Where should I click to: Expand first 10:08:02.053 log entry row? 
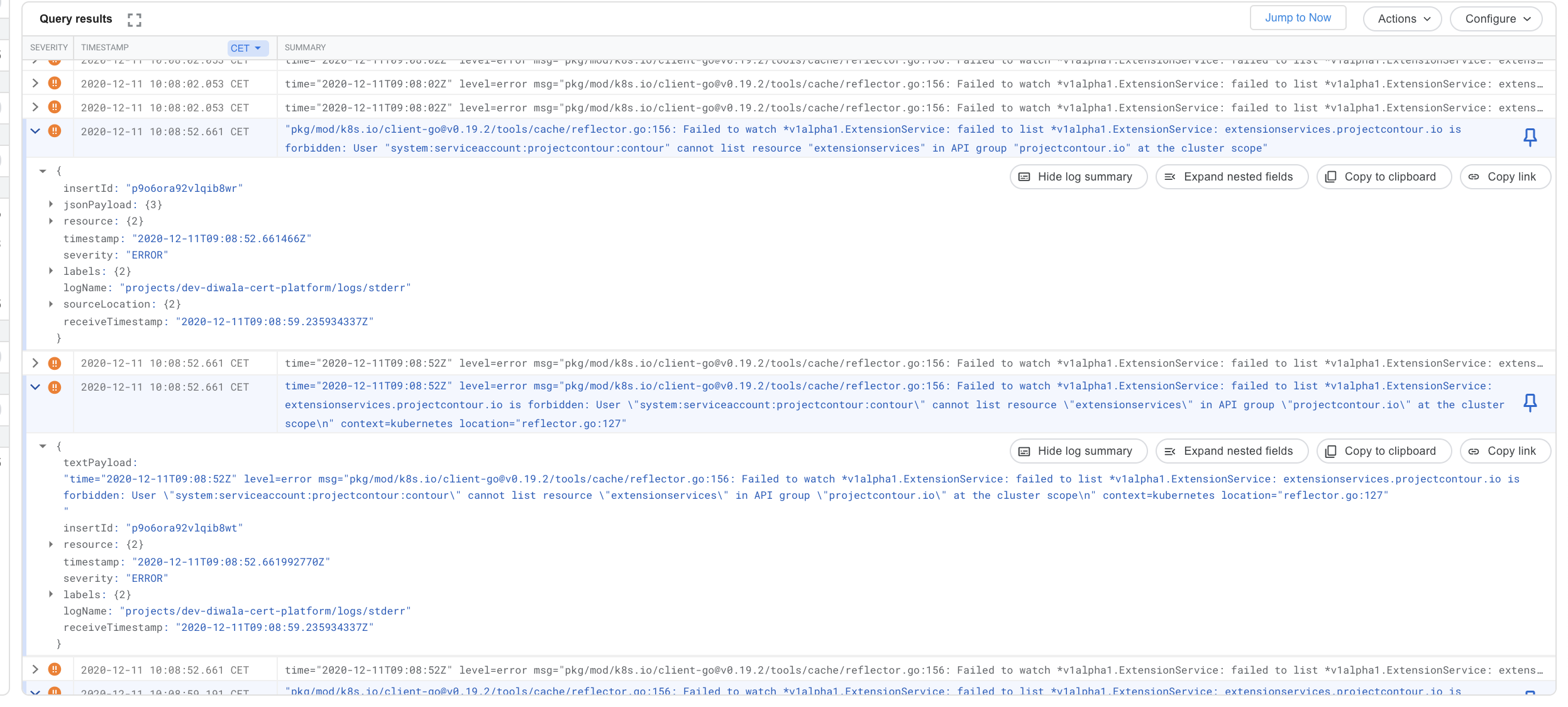[x=35, y=83]
